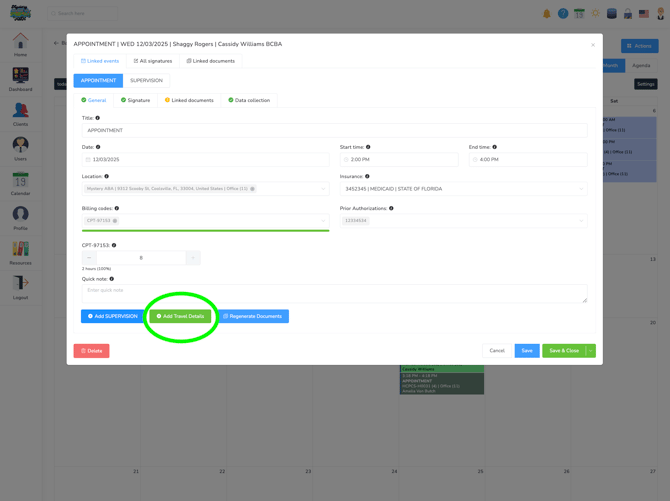Expand the Prior Authorizations dropdown

click(x=581, y=221)
